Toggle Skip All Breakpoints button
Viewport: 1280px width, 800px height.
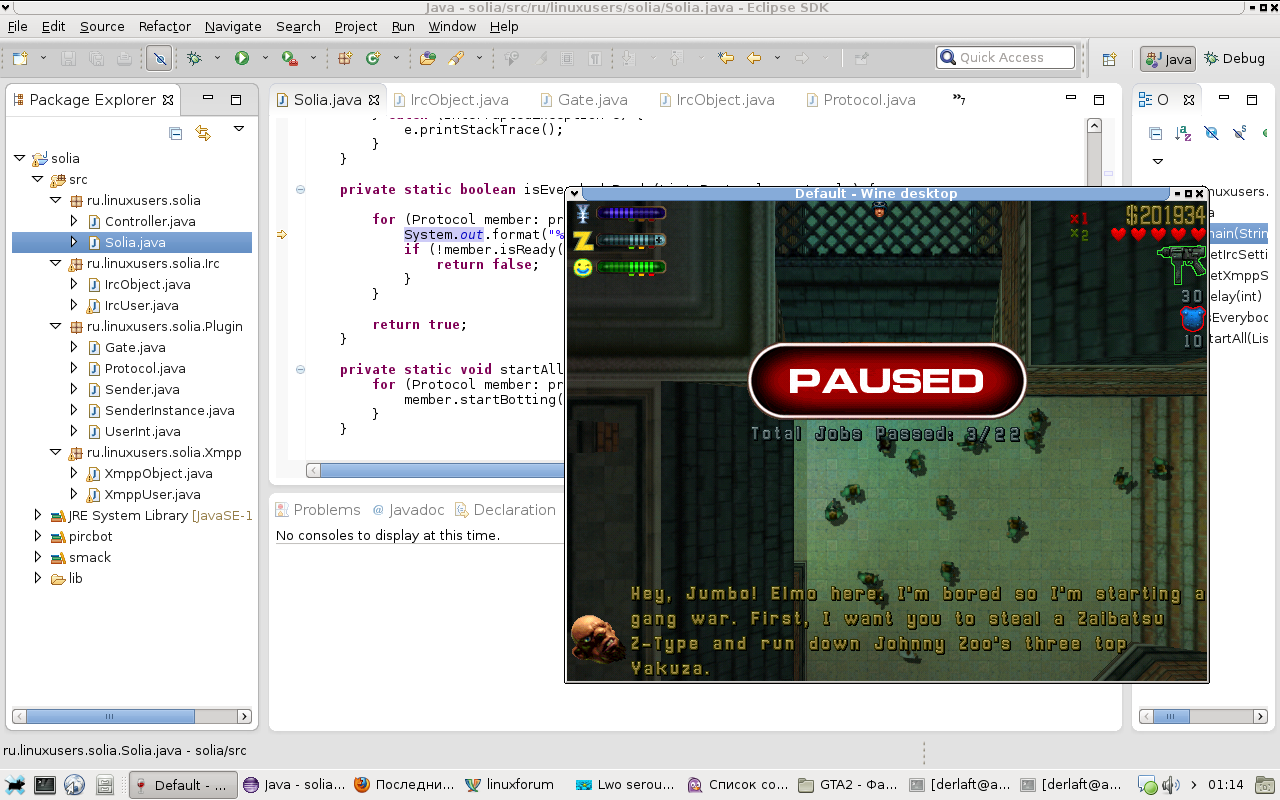tap(158, 58)
